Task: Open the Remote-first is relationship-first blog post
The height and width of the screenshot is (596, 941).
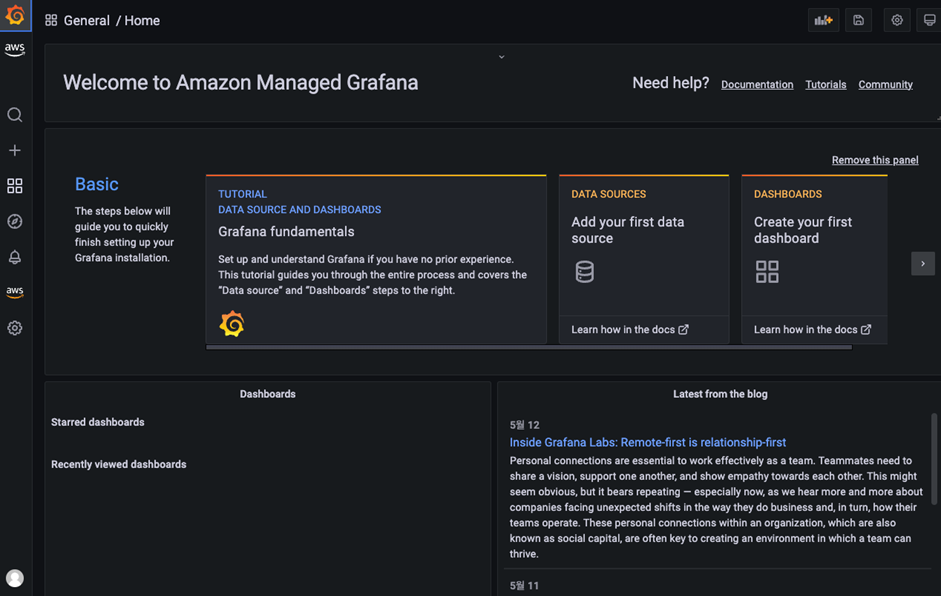Action: click(x=648, y=442)
